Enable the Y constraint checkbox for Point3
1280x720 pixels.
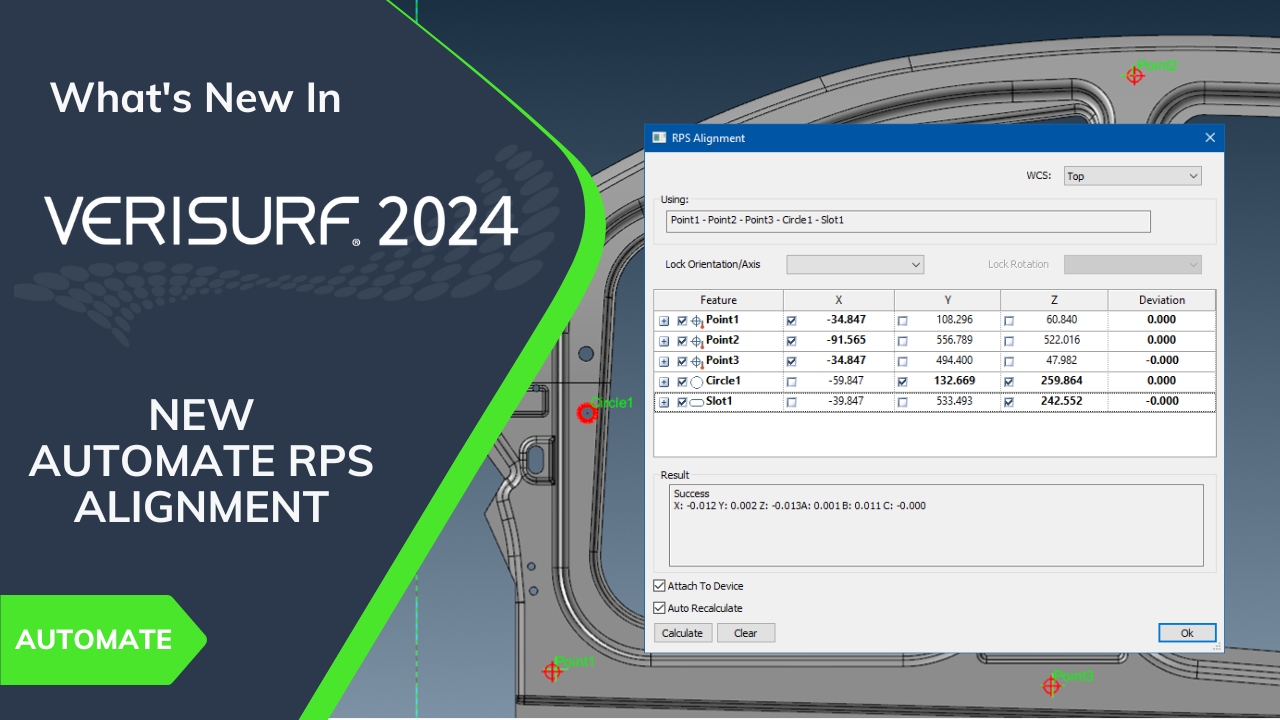click(x=903, y=361)
